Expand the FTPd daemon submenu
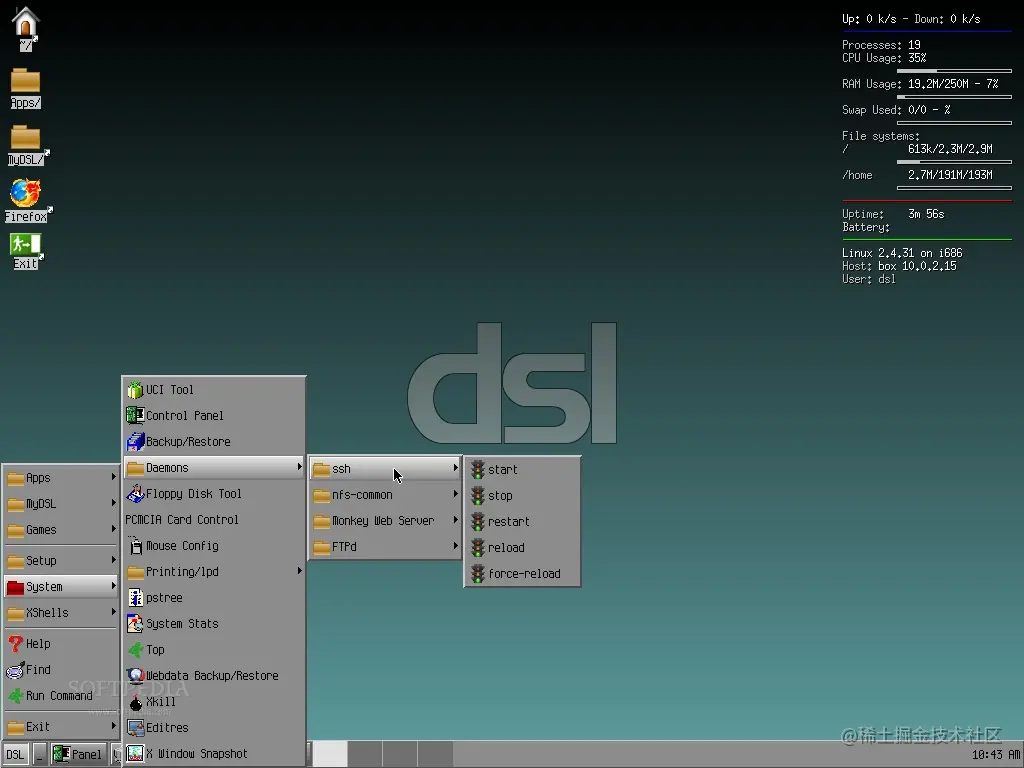 click(x=385, y=547)
